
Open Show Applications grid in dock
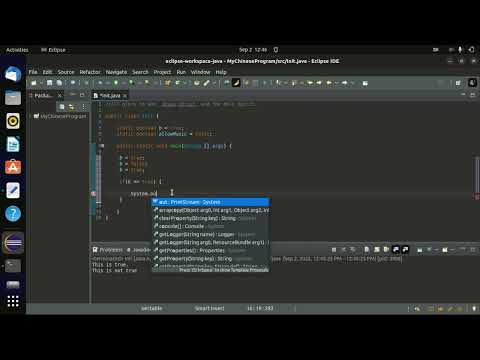13,301
